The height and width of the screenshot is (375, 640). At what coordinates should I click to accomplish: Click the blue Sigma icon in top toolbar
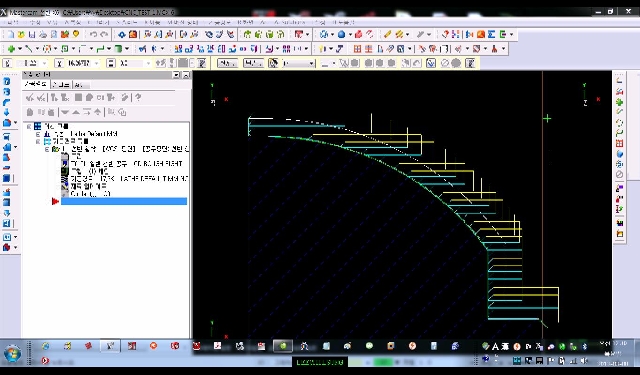click(491, 35)
